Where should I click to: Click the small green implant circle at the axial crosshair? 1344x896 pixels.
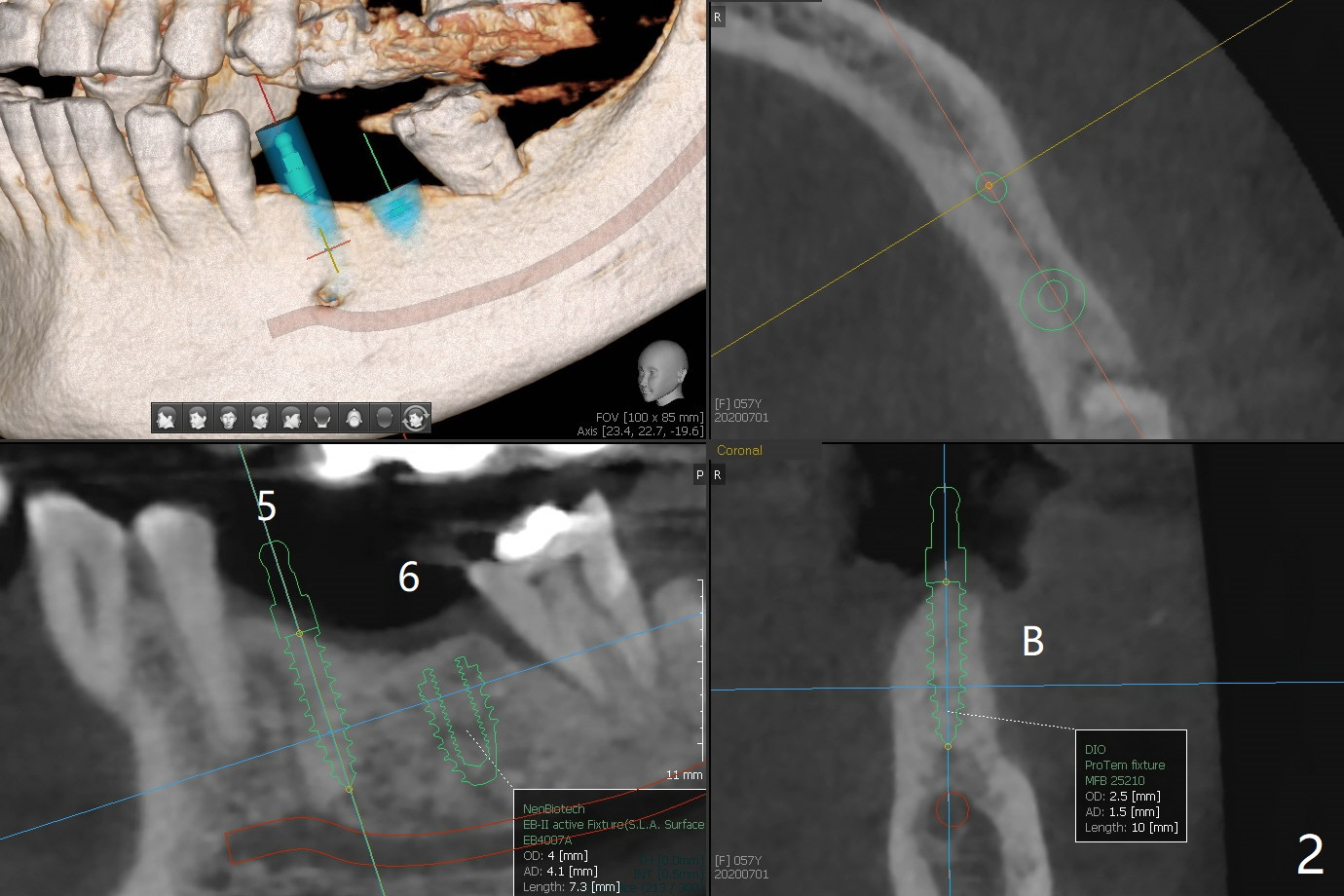[989, 185]
